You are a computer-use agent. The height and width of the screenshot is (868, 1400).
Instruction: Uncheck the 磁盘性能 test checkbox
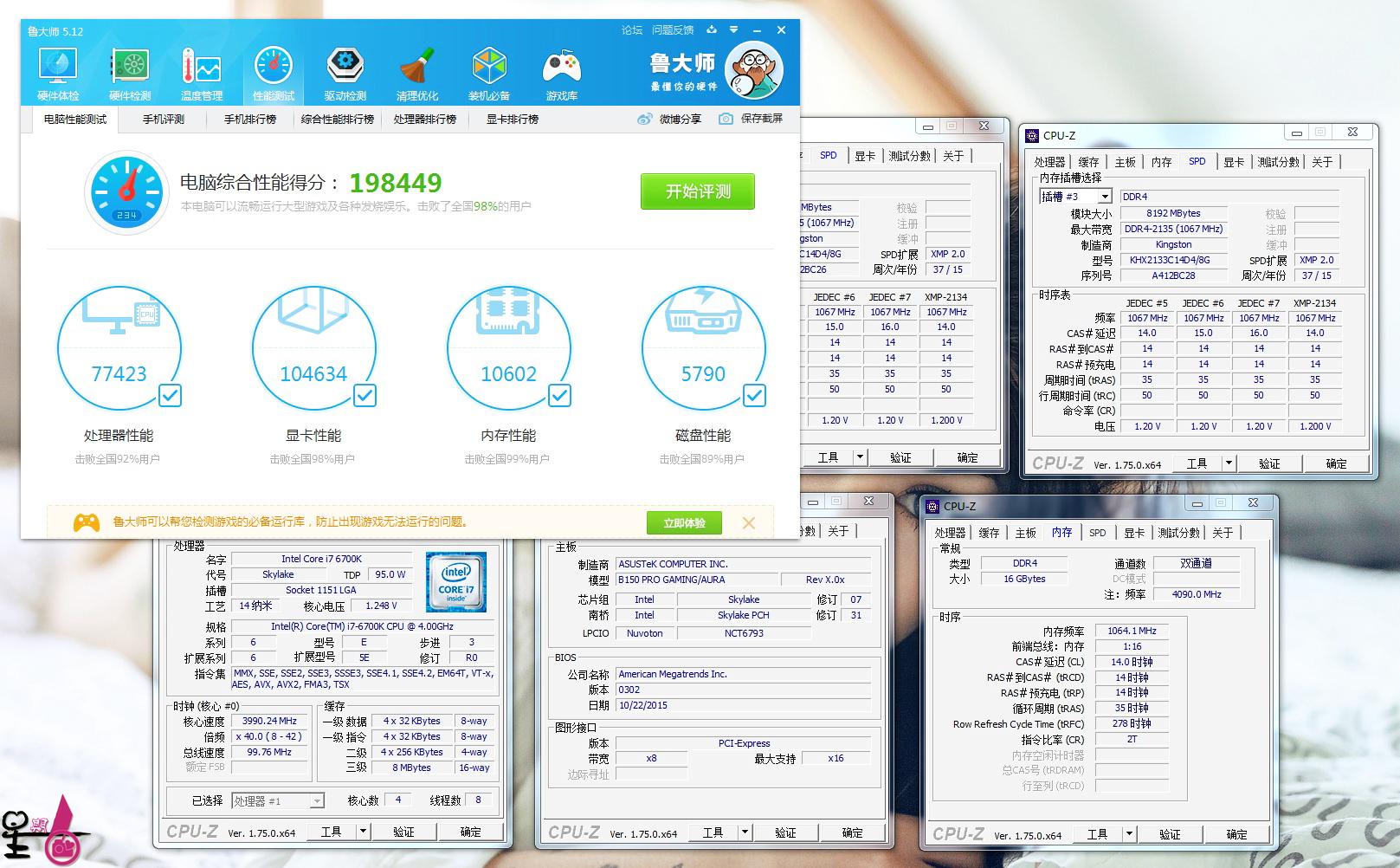point(755,396)
